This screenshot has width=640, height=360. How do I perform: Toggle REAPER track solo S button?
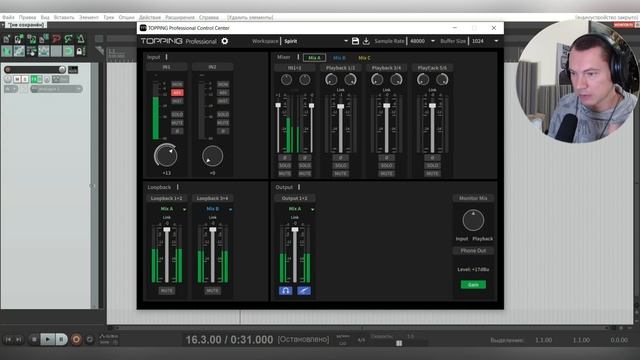click(25, 79)
